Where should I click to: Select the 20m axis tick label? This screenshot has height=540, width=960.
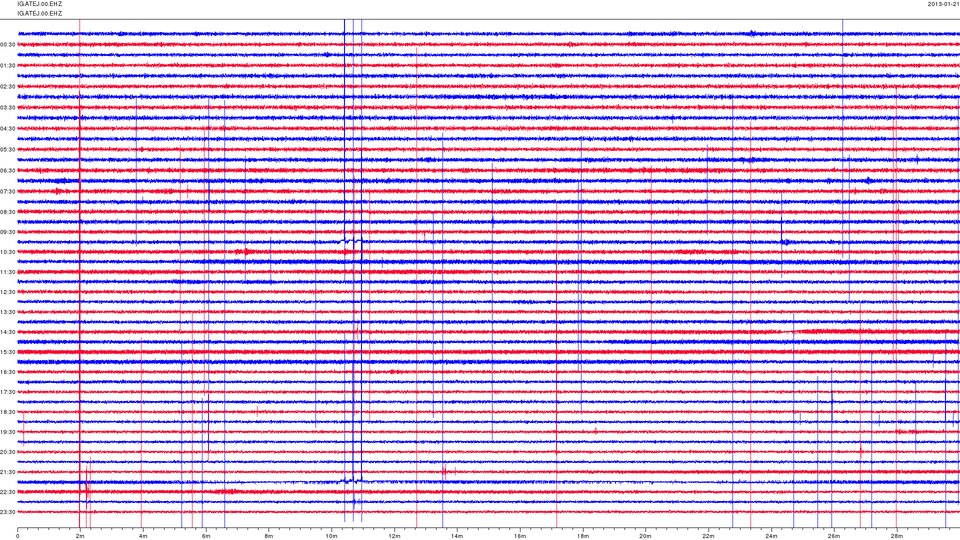coord(645,536)
